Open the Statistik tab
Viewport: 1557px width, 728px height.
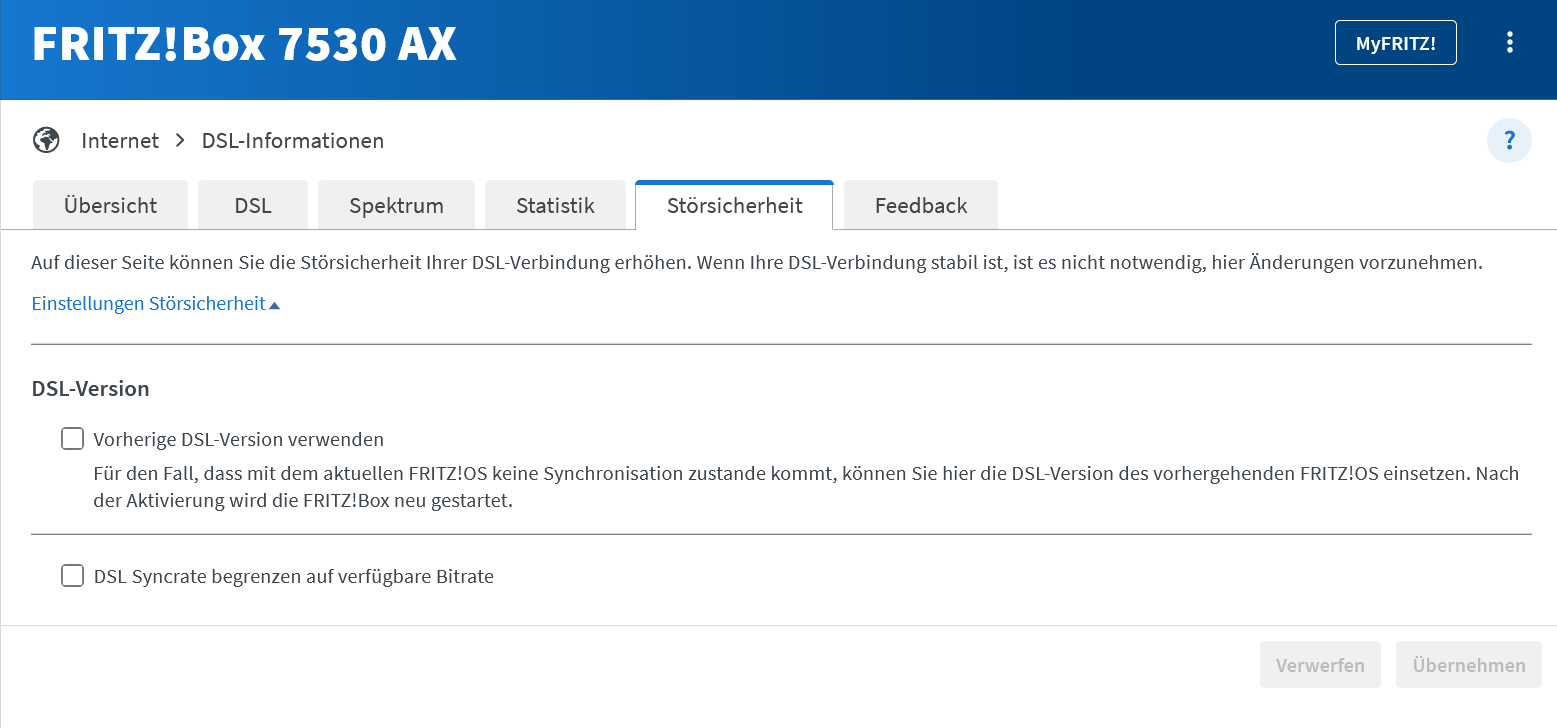555,205
